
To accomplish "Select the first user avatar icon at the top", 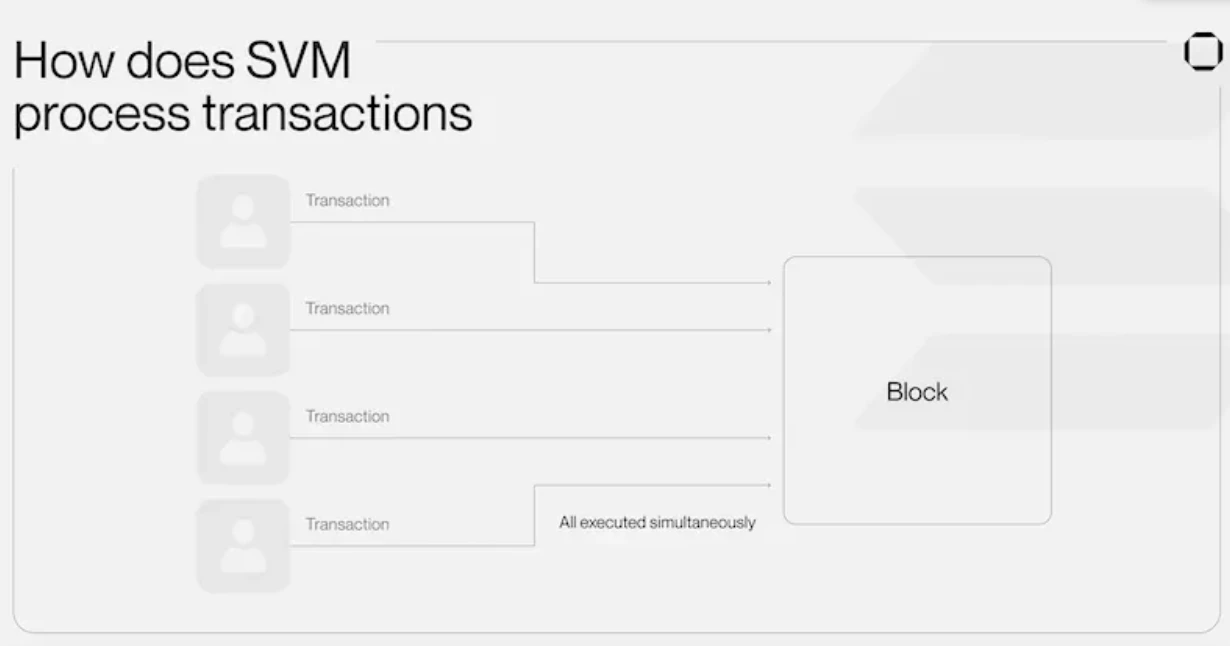I will (x=243, y=221).
